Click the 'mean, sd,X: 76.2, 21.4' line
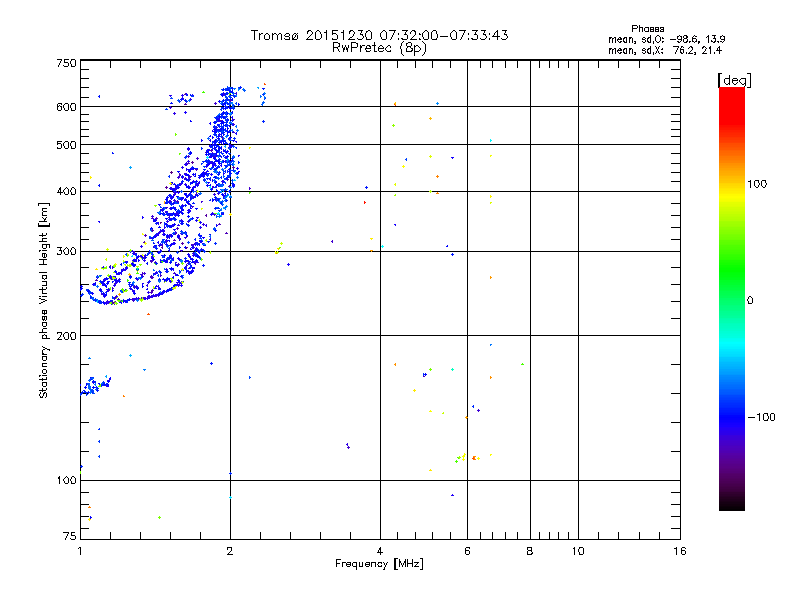Image resolution: width=800 pixels, height=600 pixels. pos(665,50)
